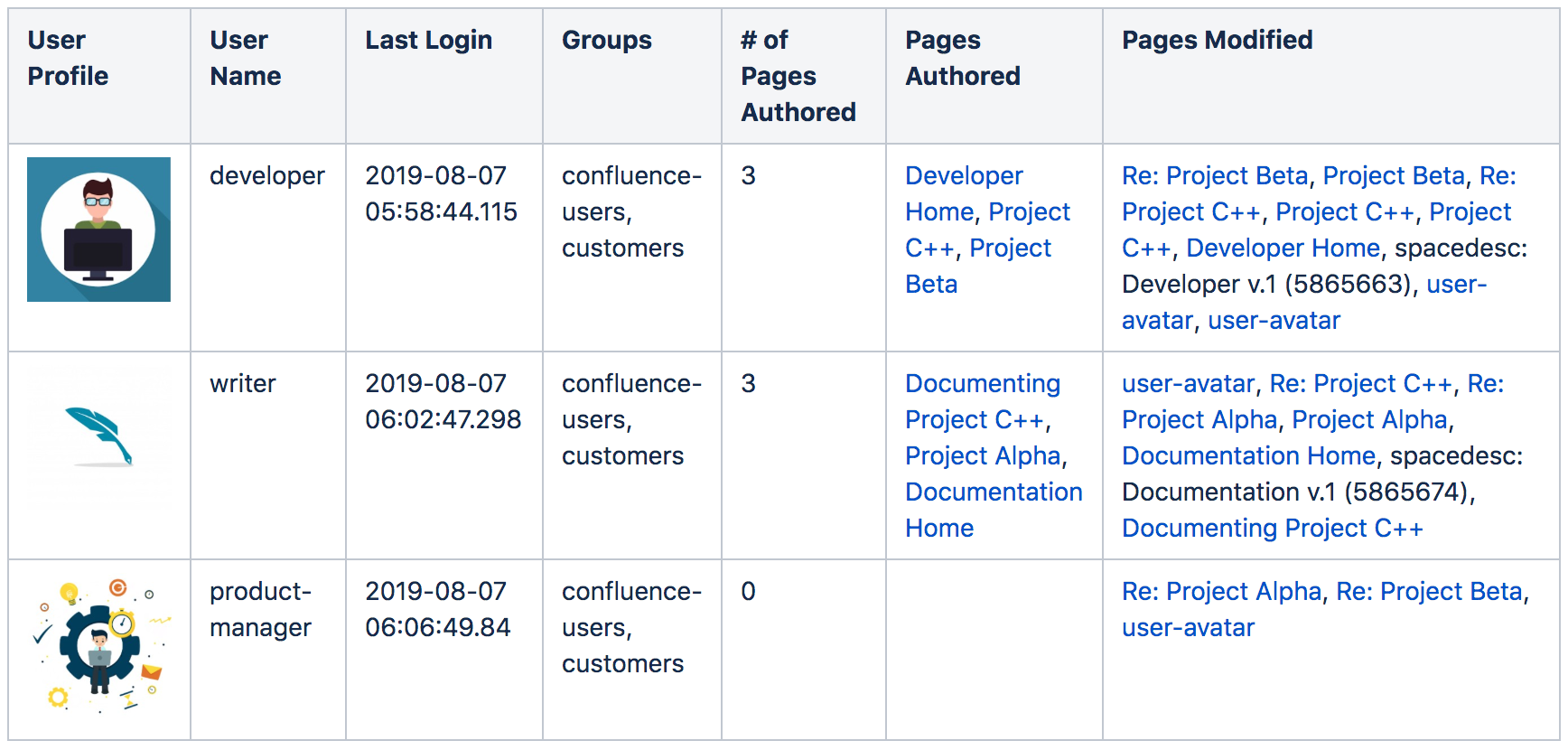1568x750 pixels.
Task: Open Re: Project Beta in product-manager's Pages Modified
Action: (1429, 591)
